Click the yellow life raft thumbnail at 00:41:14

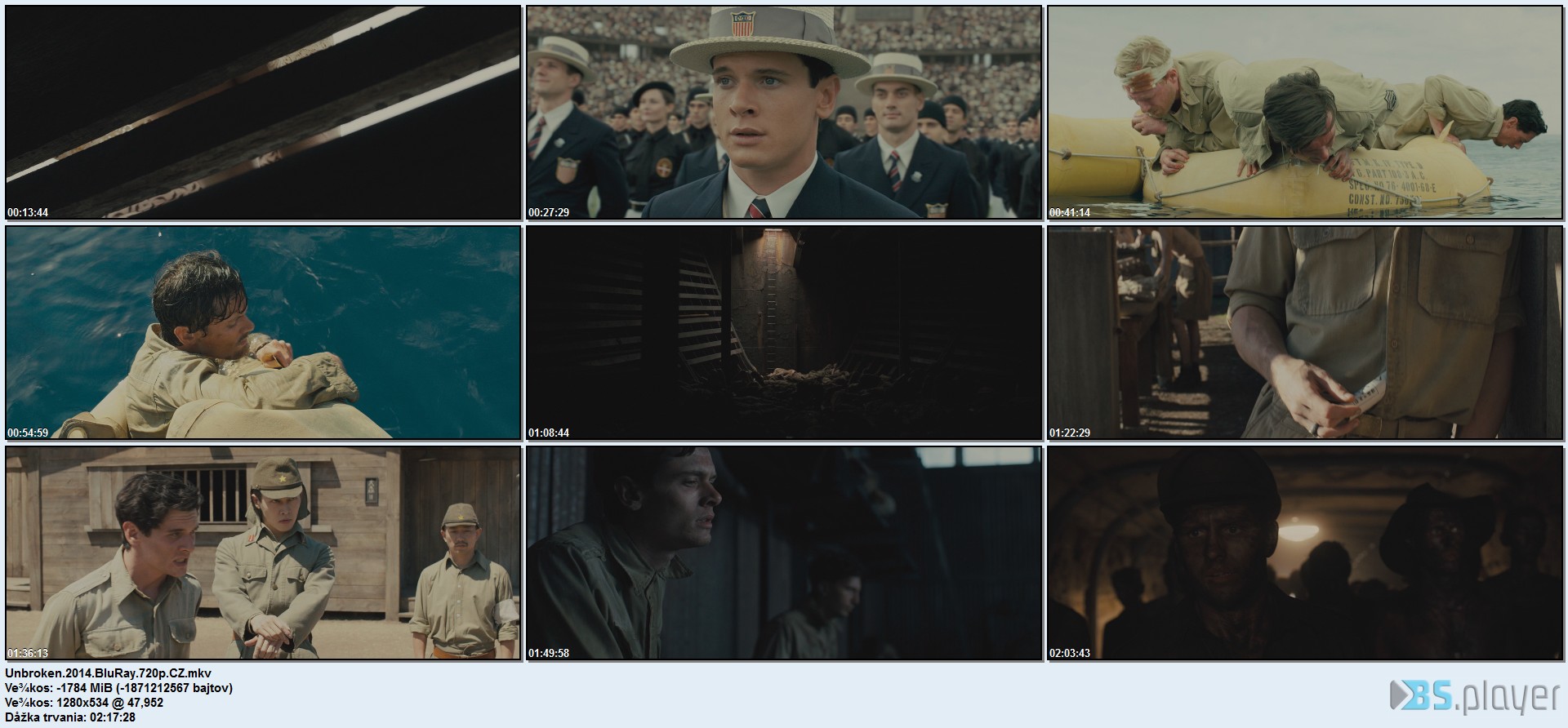pos(1305,113)
